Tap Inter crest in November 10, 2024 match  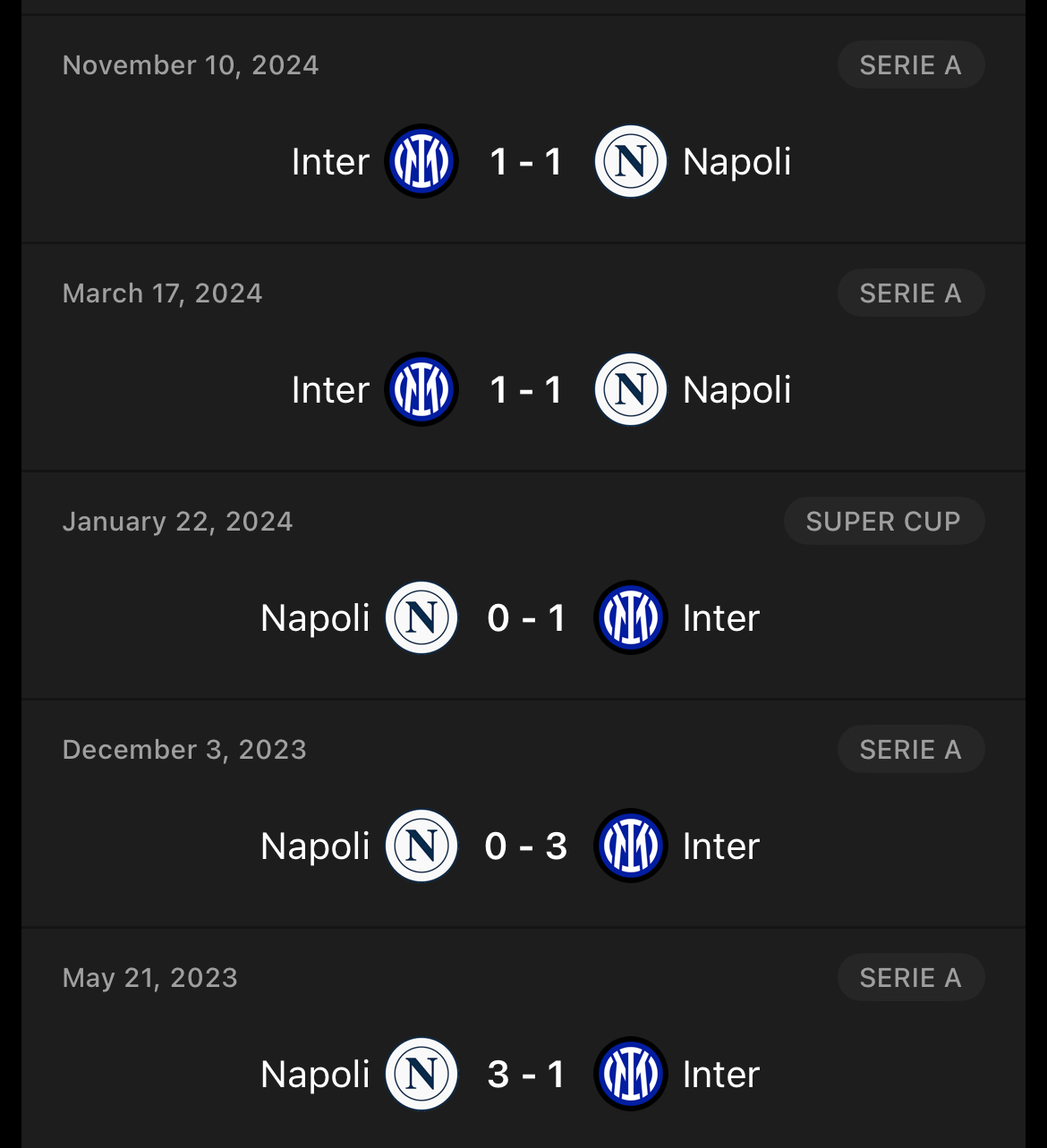421,162
